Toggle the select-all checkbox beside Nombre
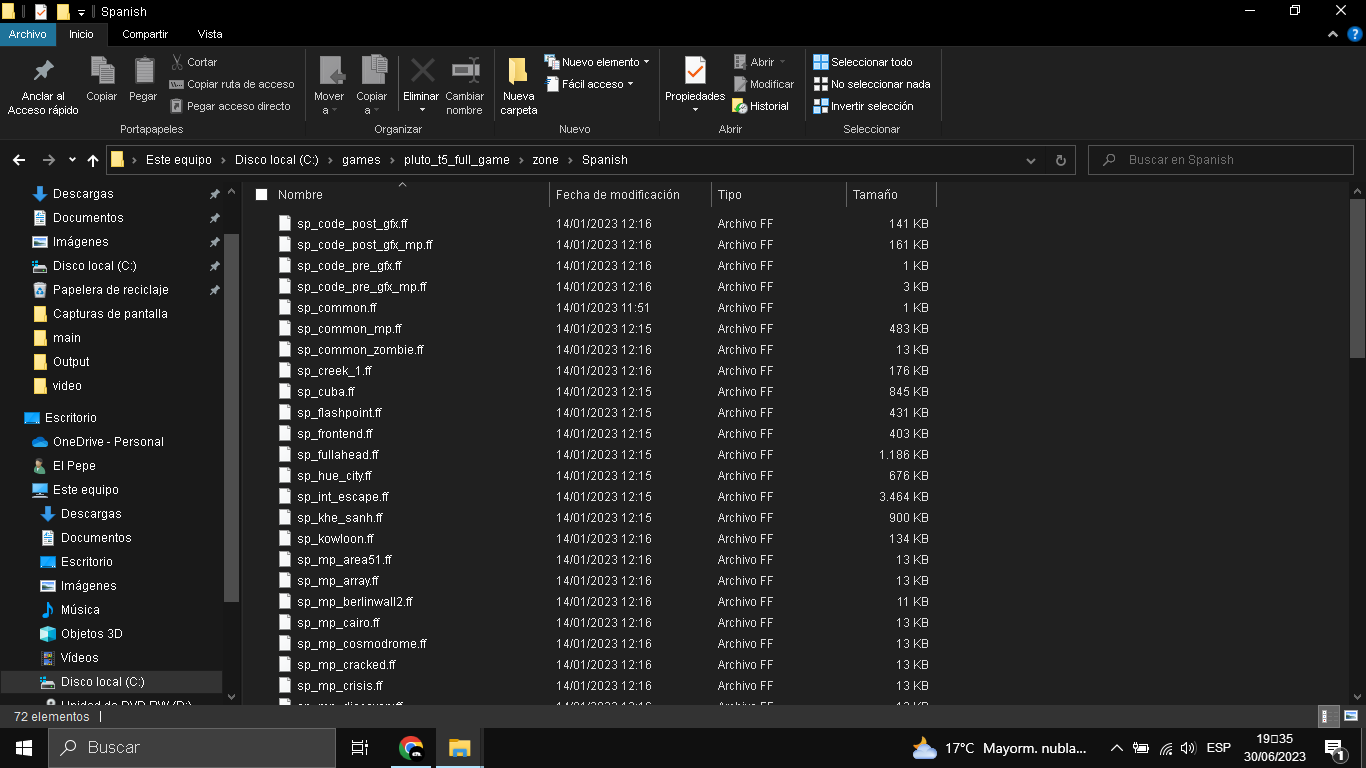1366x768 pixels. [261, 195]
